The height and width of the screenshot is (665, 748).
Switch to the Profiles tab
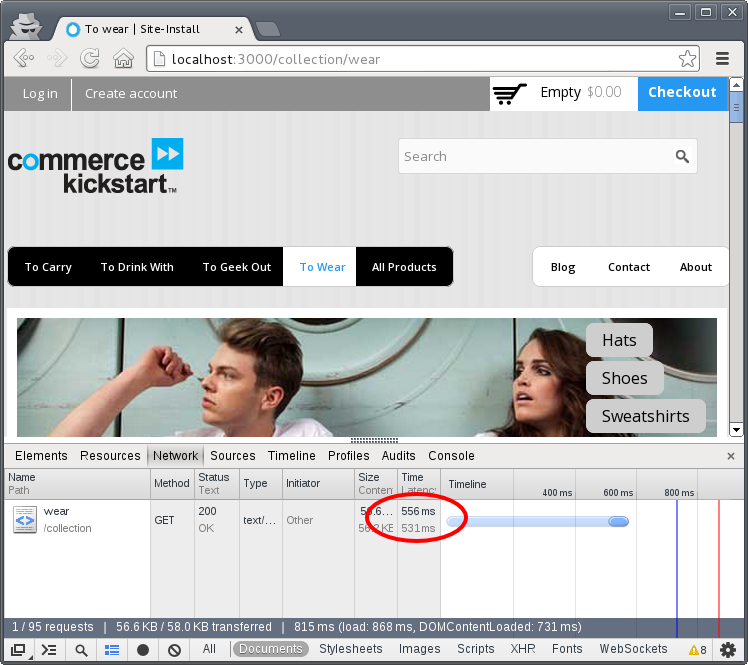click(x=349, y=456)
